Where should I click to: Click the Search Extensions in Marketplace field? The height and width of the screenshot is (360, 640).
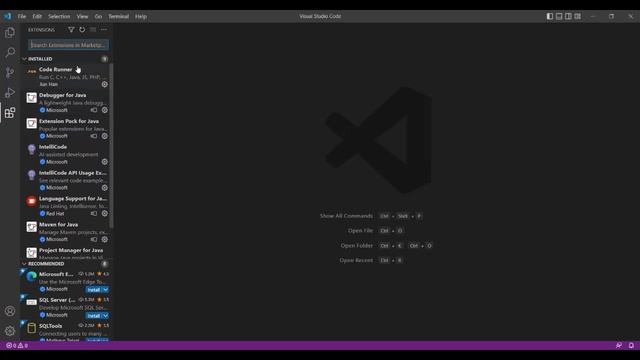[x=69, y=45]
